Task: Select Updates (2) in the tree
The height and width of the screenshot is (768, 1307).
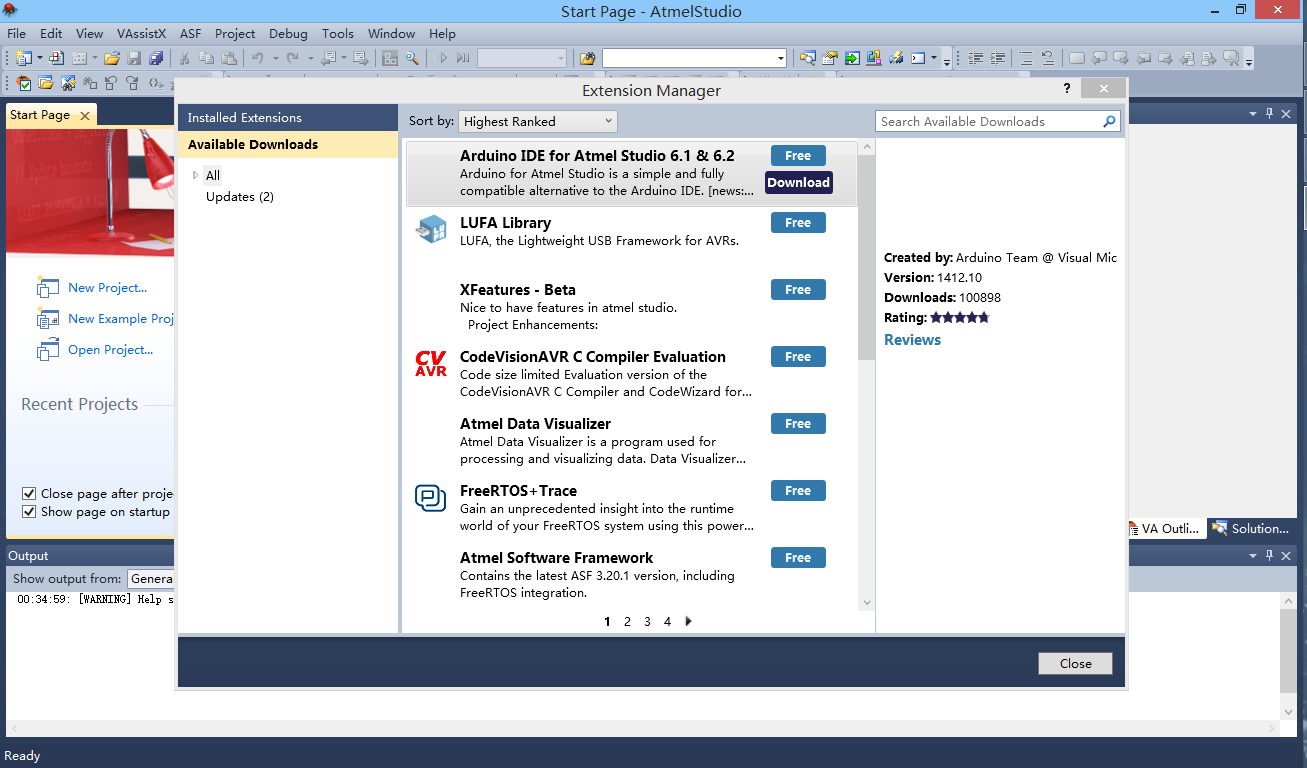Action: pyautogui.click(x=240, y=196)
